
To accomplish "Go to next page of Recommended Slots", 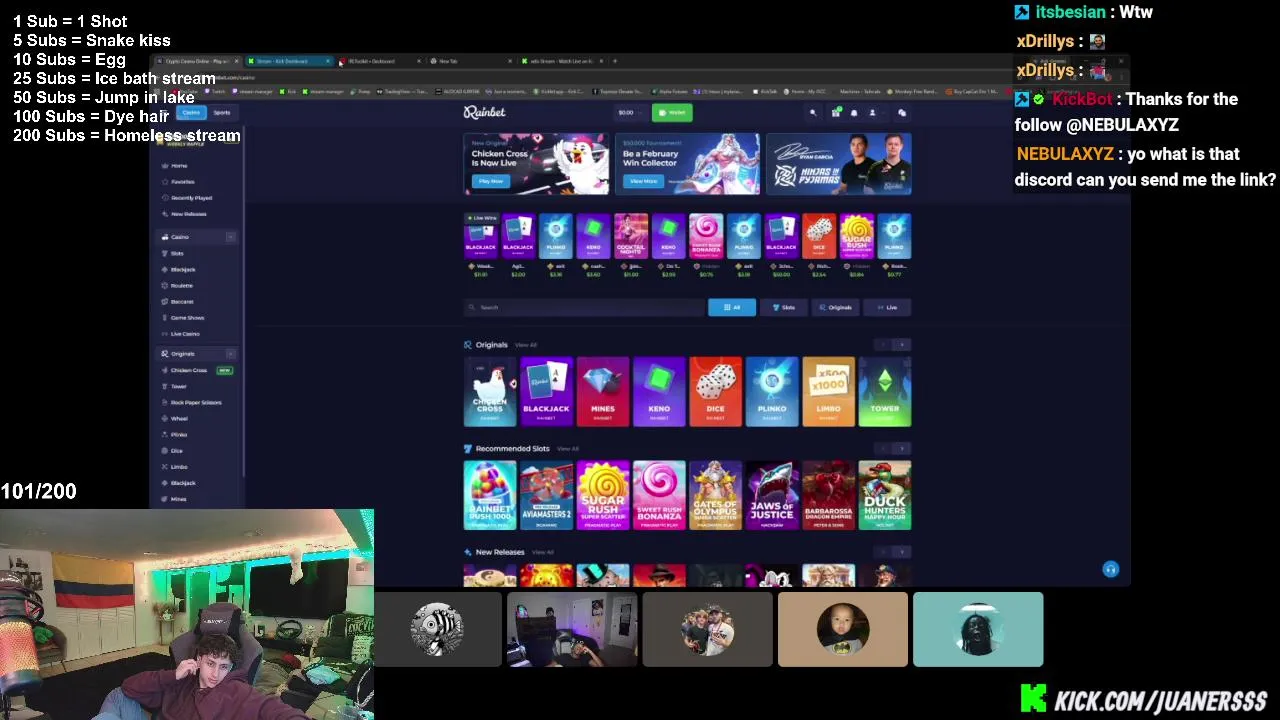I will 902,449.
